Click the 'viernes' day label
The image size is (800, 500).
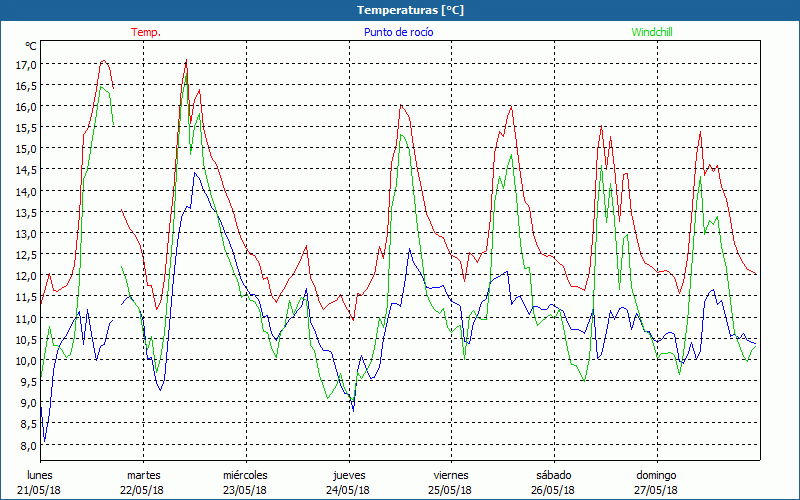(x=451, y=475)
